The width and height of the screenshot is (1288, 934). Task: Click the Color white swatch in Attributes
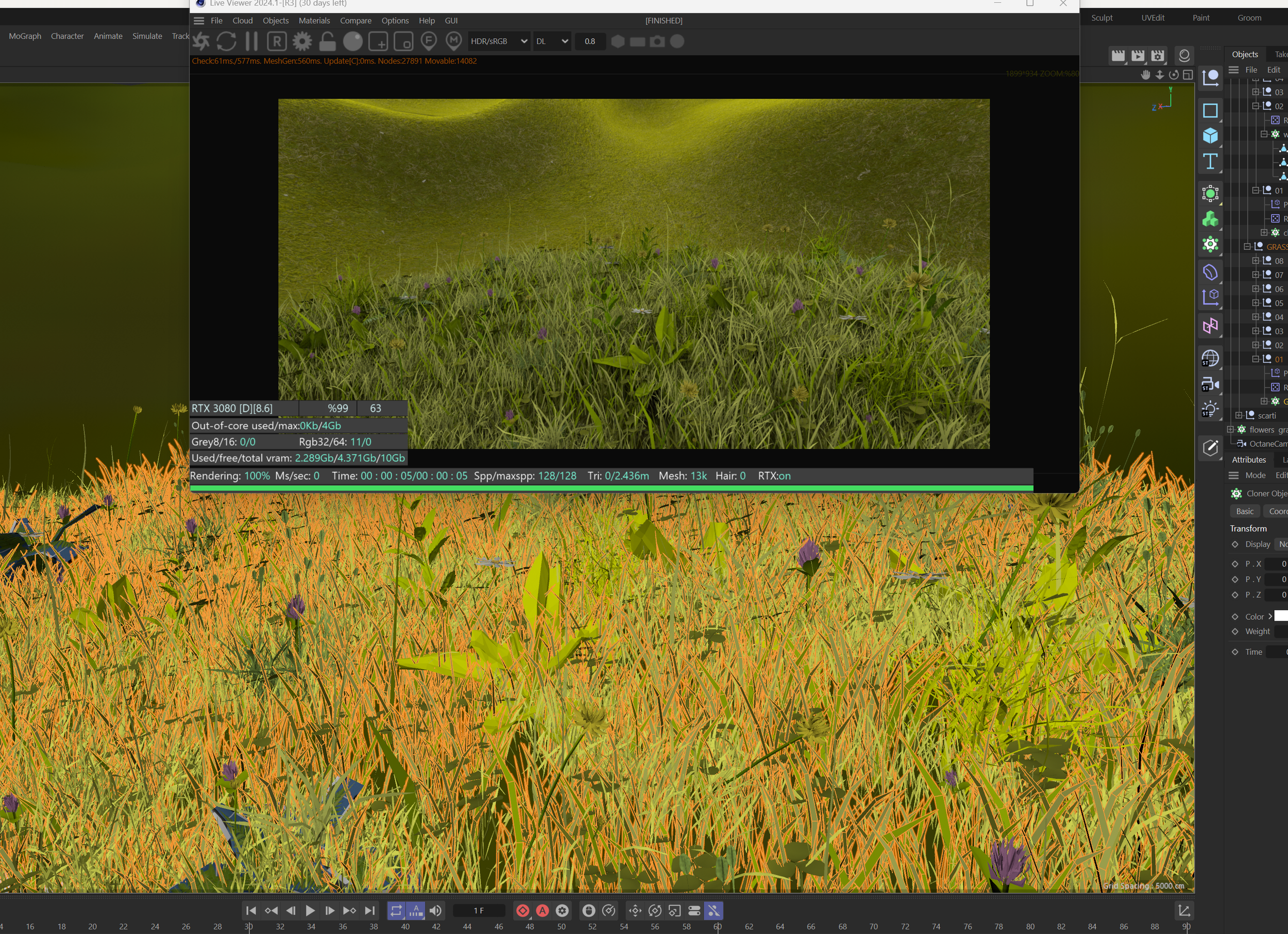[1281, 616]
